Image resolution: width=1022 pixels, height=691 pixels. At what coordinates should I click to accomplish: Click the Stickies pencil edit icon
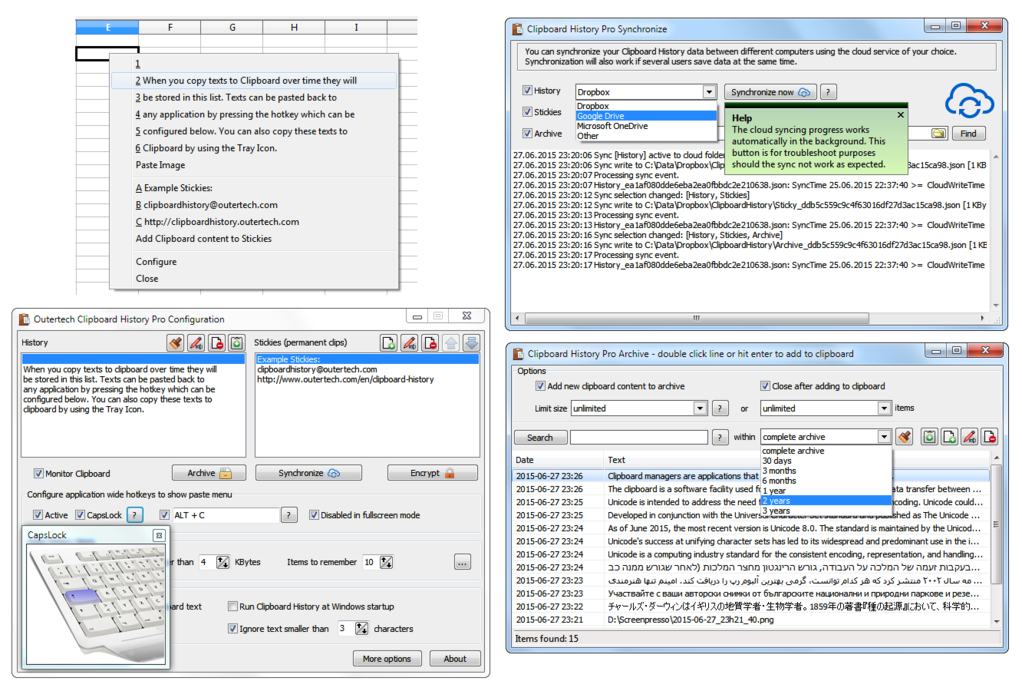coord(409,343)
